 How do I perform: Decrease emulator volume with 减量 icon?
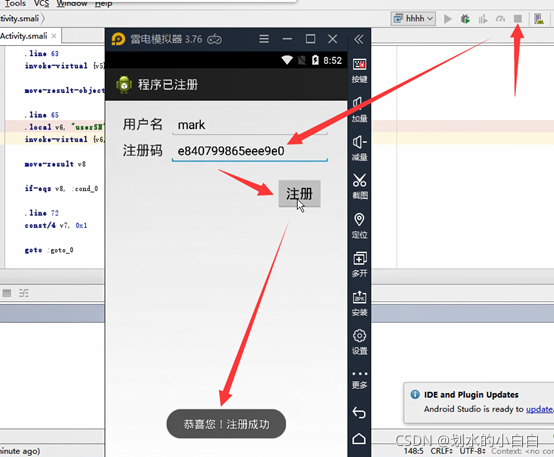pyautogui.click(x=359, y=148)
